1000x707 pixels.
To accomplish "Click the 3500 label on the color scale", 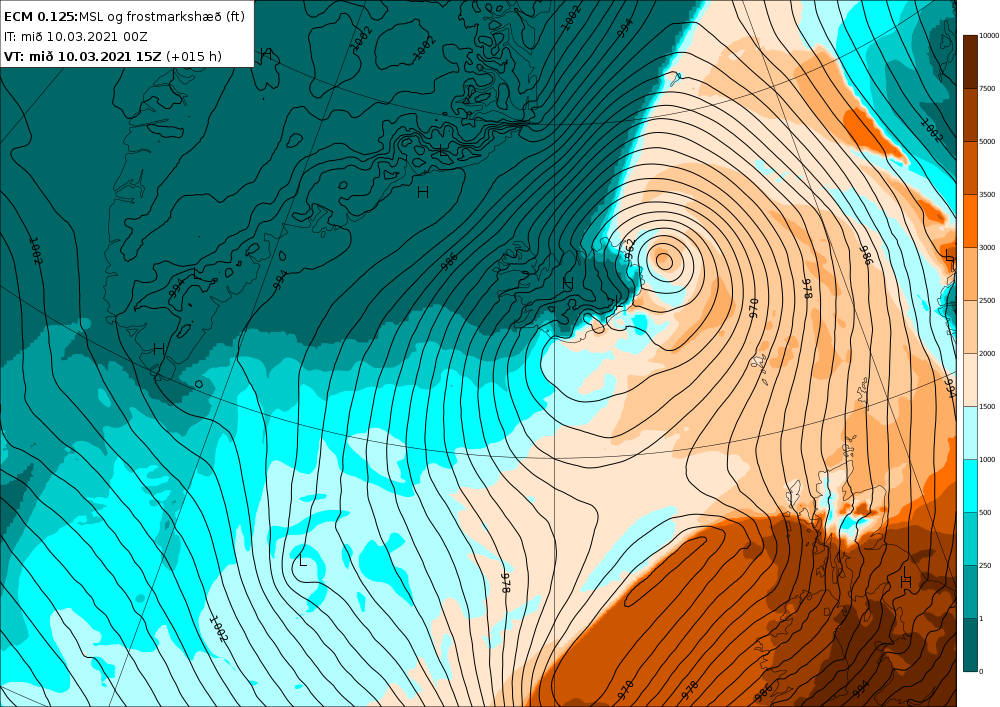I will tap(987, 194).
